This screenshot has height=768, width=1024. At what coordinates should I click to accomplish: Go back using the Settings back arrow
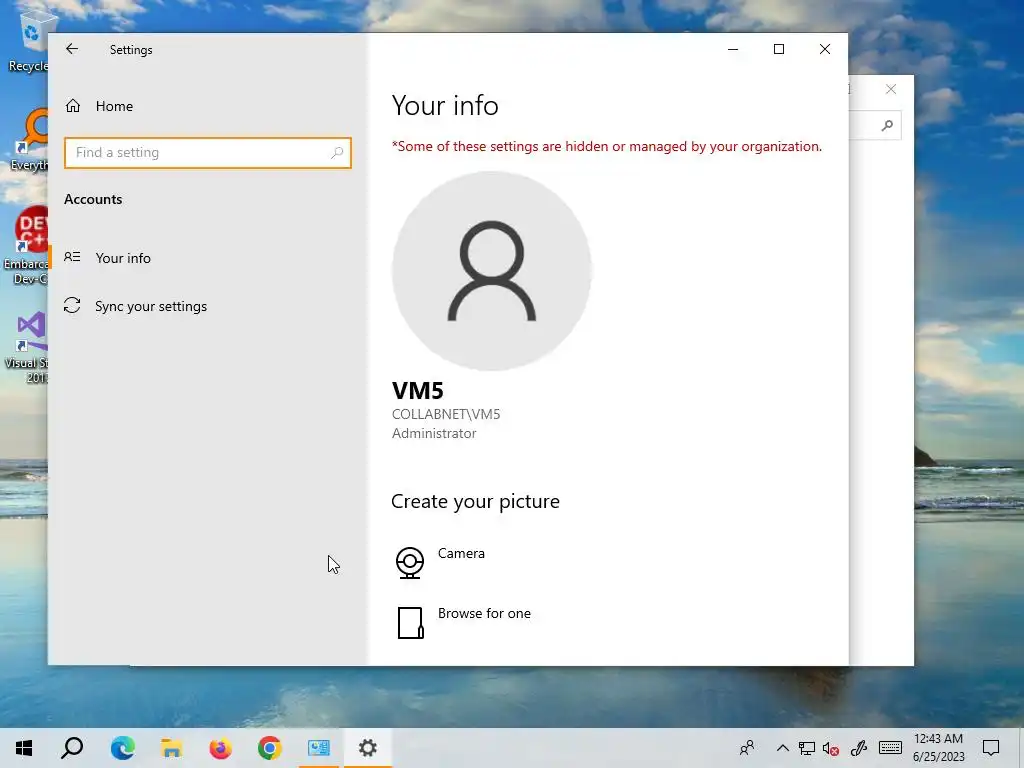[x=72, y=49]
